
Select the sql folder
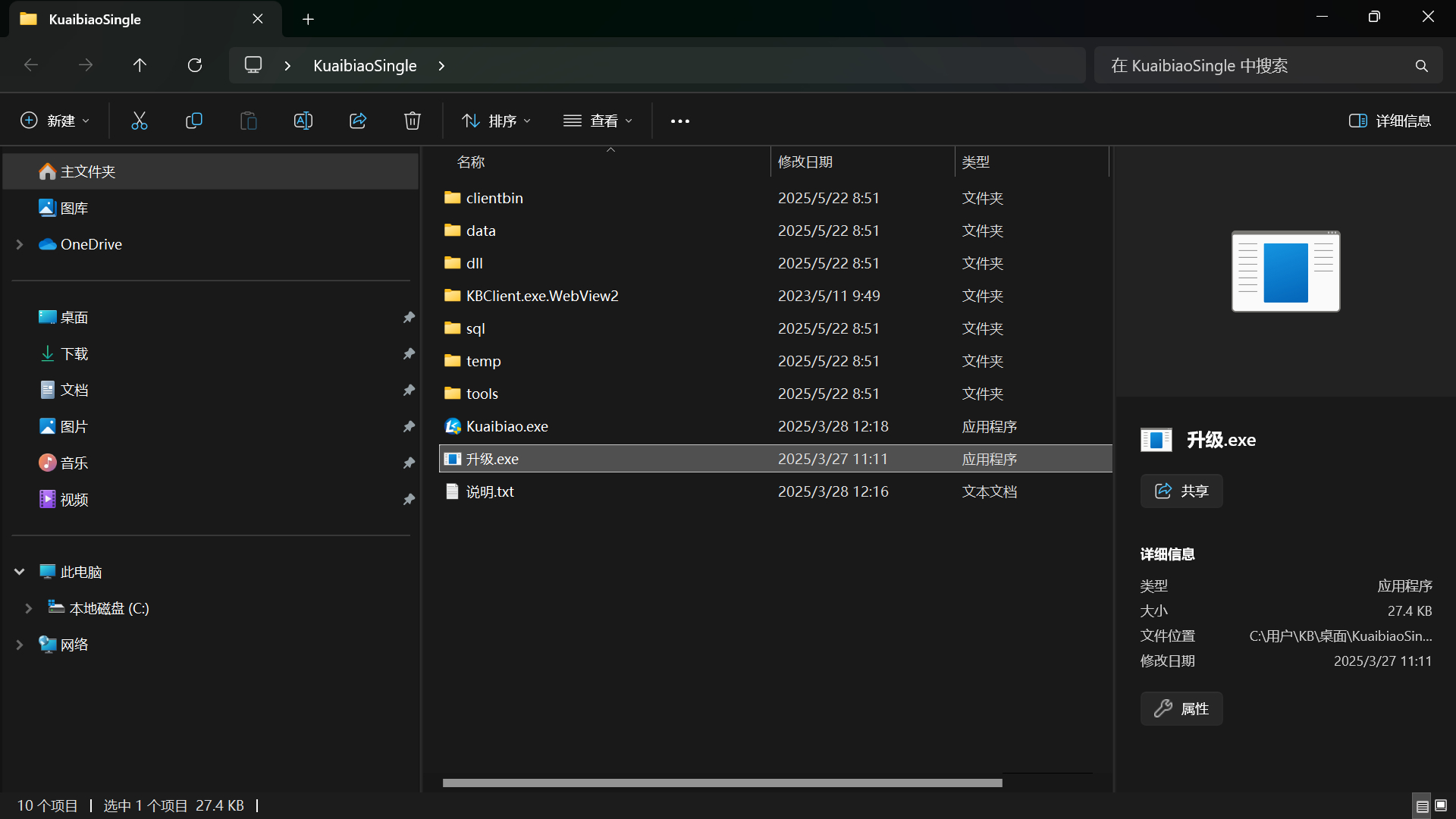pos(775,328)
